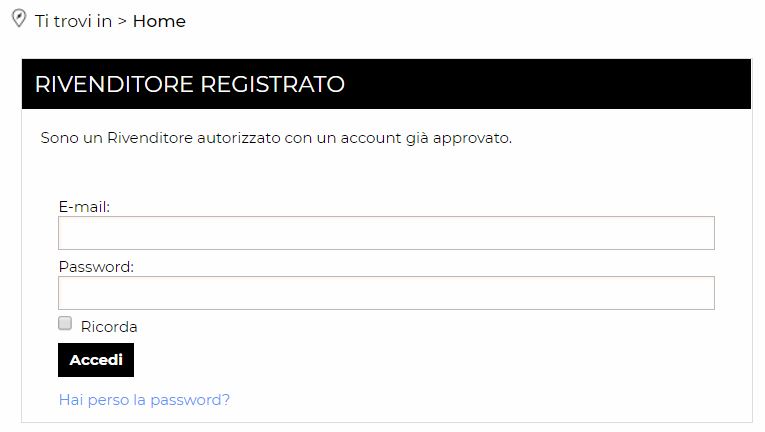Focus the Password input field
765x432 pixels.
click(386, 293)
